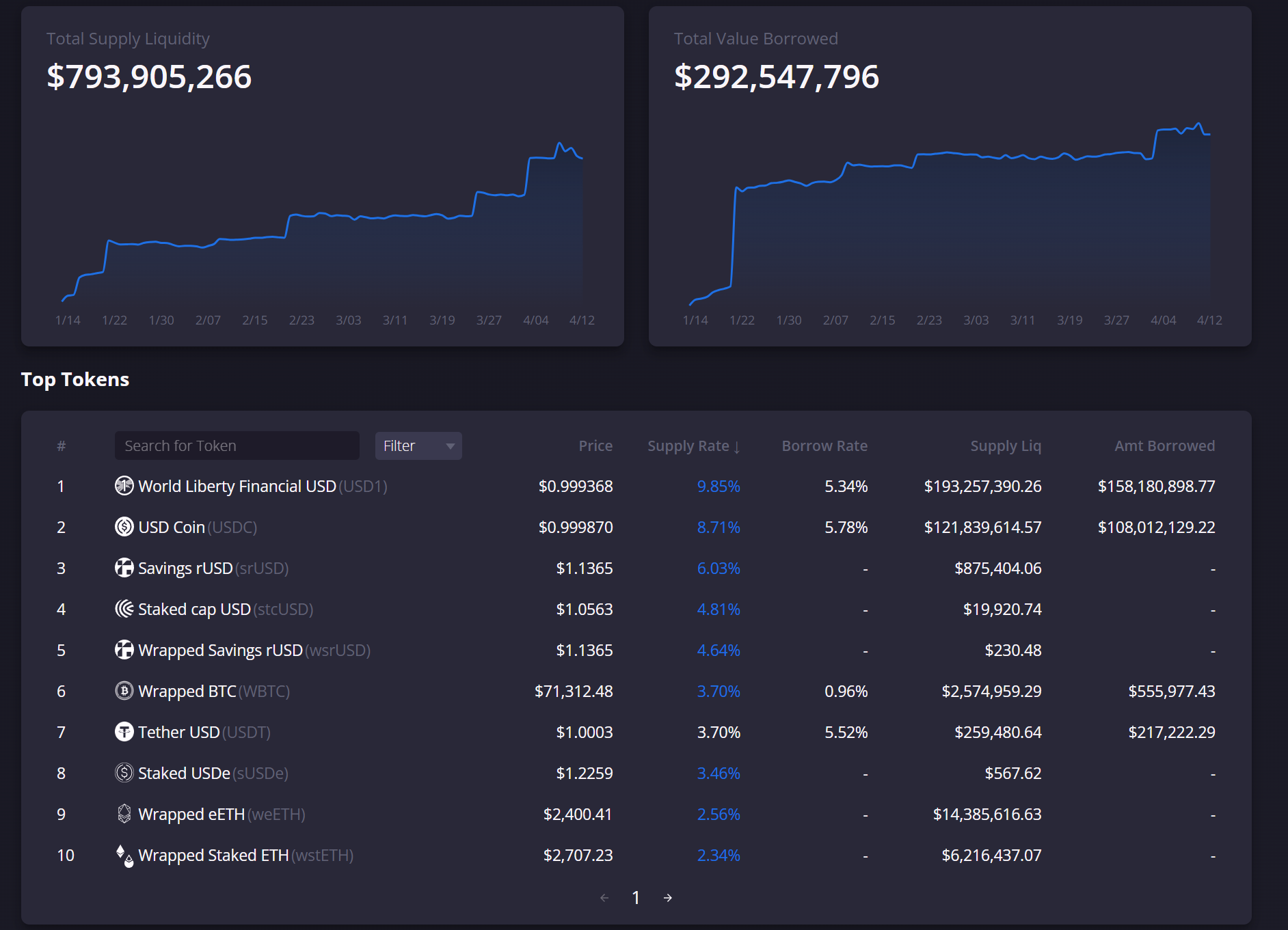This screenshot has width=1288, height=930.
Task: Click the Savings rUSD token icon
Action: [124, 568]
